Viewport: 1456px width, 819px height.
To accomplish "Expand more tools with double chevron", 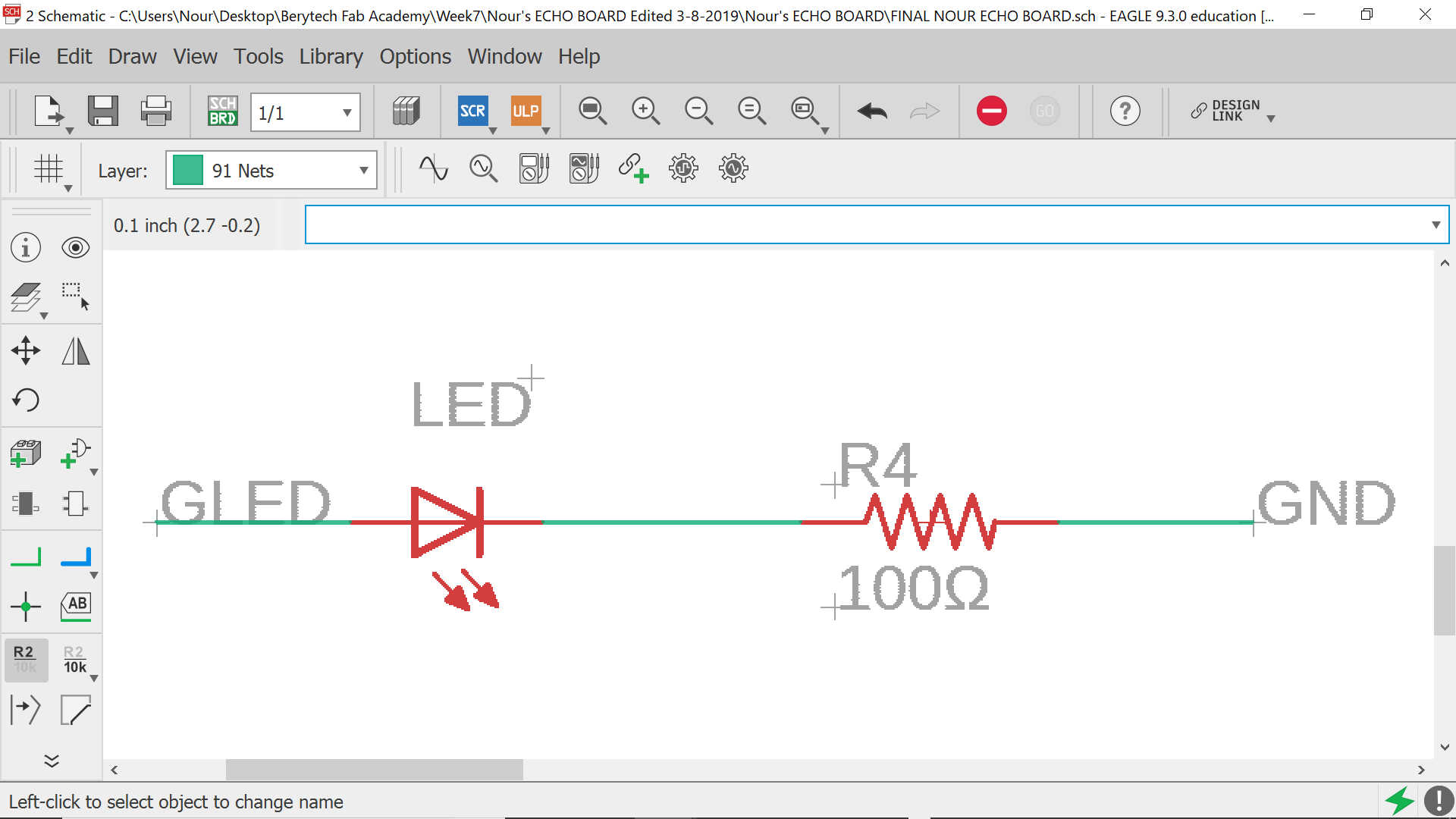I will (52, 761).
